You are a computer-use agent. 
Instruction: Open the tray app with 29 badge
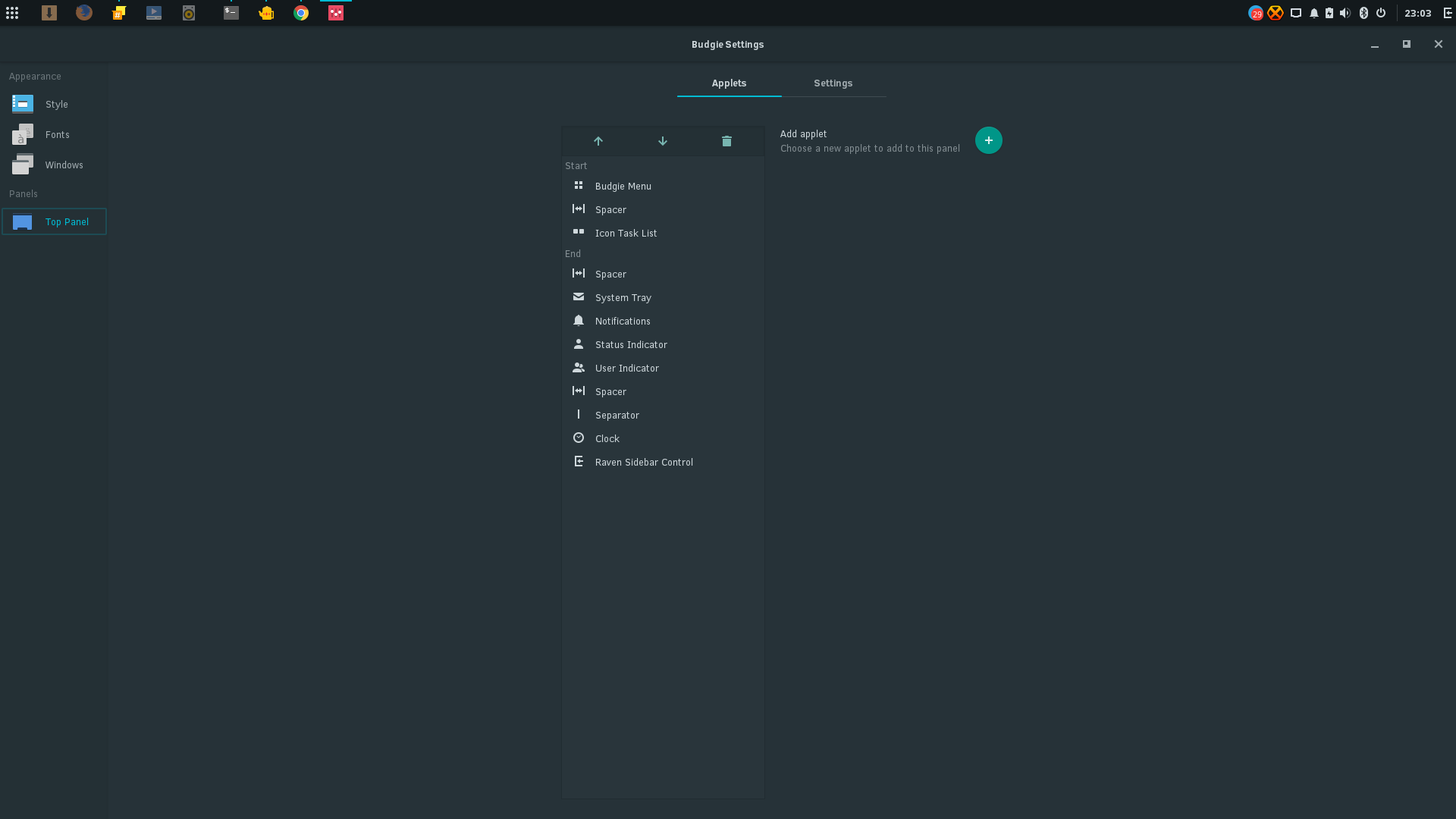pyautogui.click(x=1256, y=13)
